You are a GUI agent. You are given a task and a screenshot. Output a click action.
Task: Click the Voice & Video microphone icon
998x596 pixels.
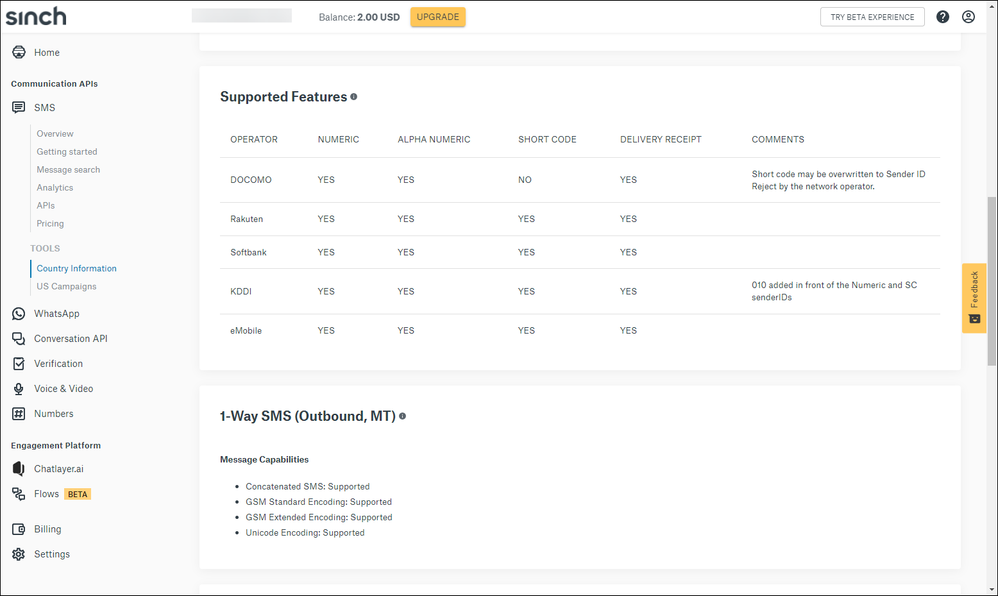pyautogui.click(x=18, y=388)
